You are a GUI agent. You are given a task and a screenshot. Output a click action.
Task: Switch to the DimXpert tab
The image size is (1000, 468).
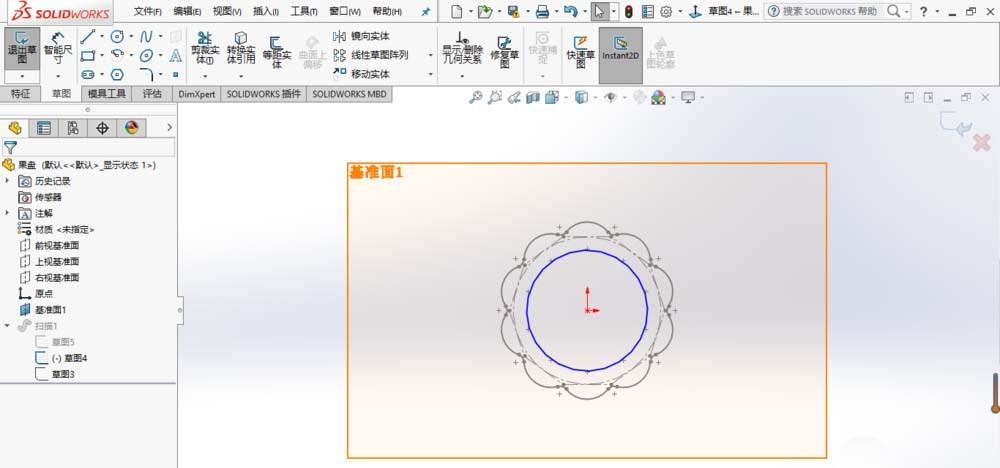click(x=196, y=94)
